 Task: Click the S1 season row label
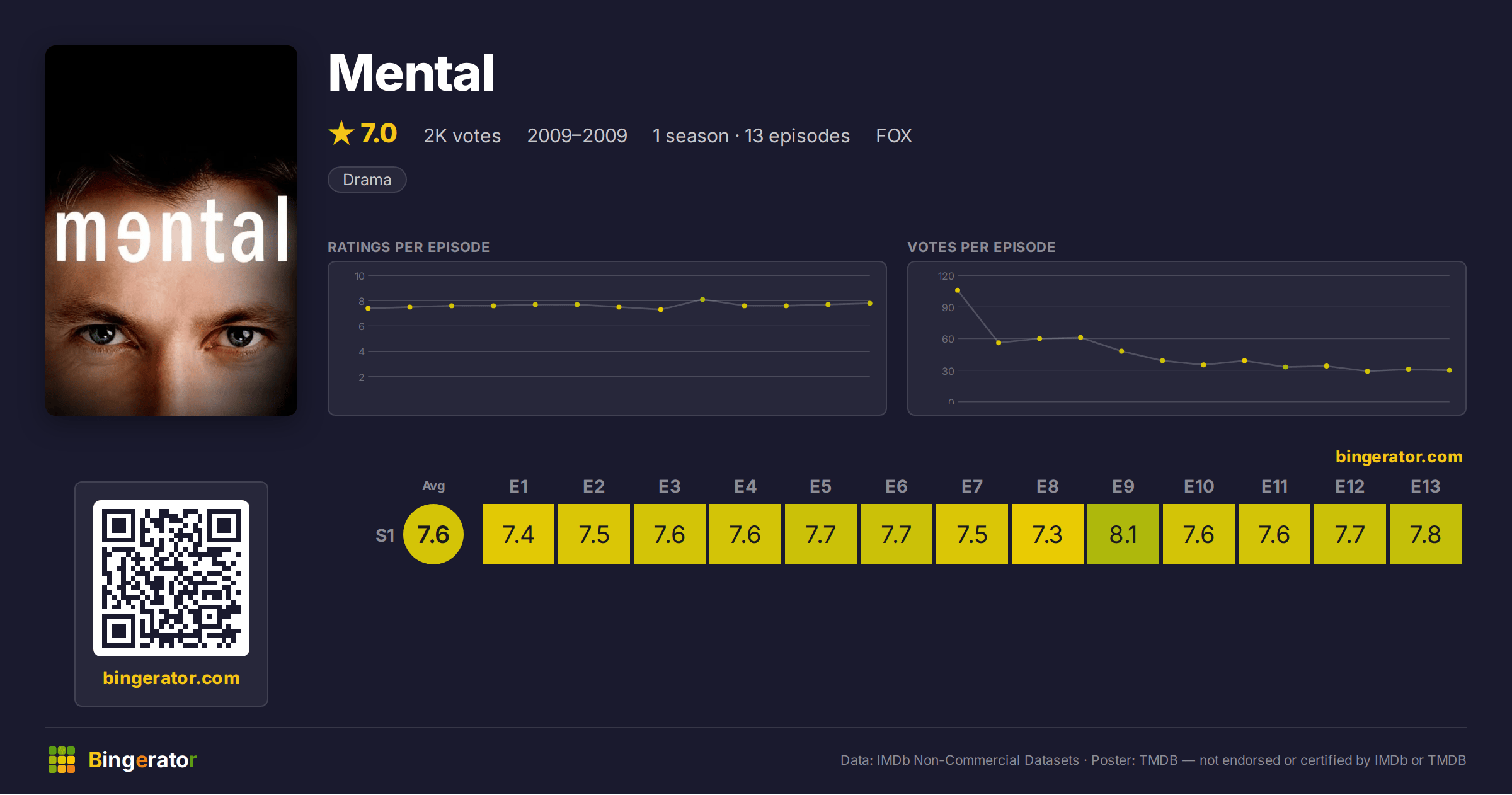385,535
